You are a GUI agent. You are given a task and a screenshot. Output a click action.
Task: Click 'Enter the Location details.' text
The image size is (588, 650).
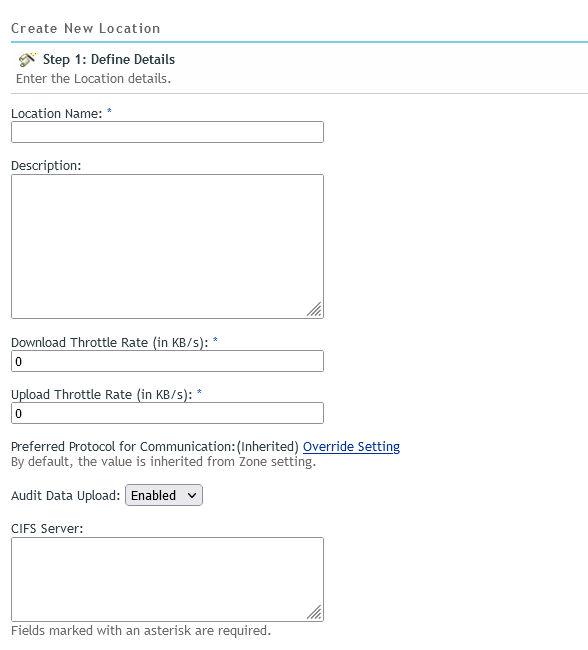(93, 79)
